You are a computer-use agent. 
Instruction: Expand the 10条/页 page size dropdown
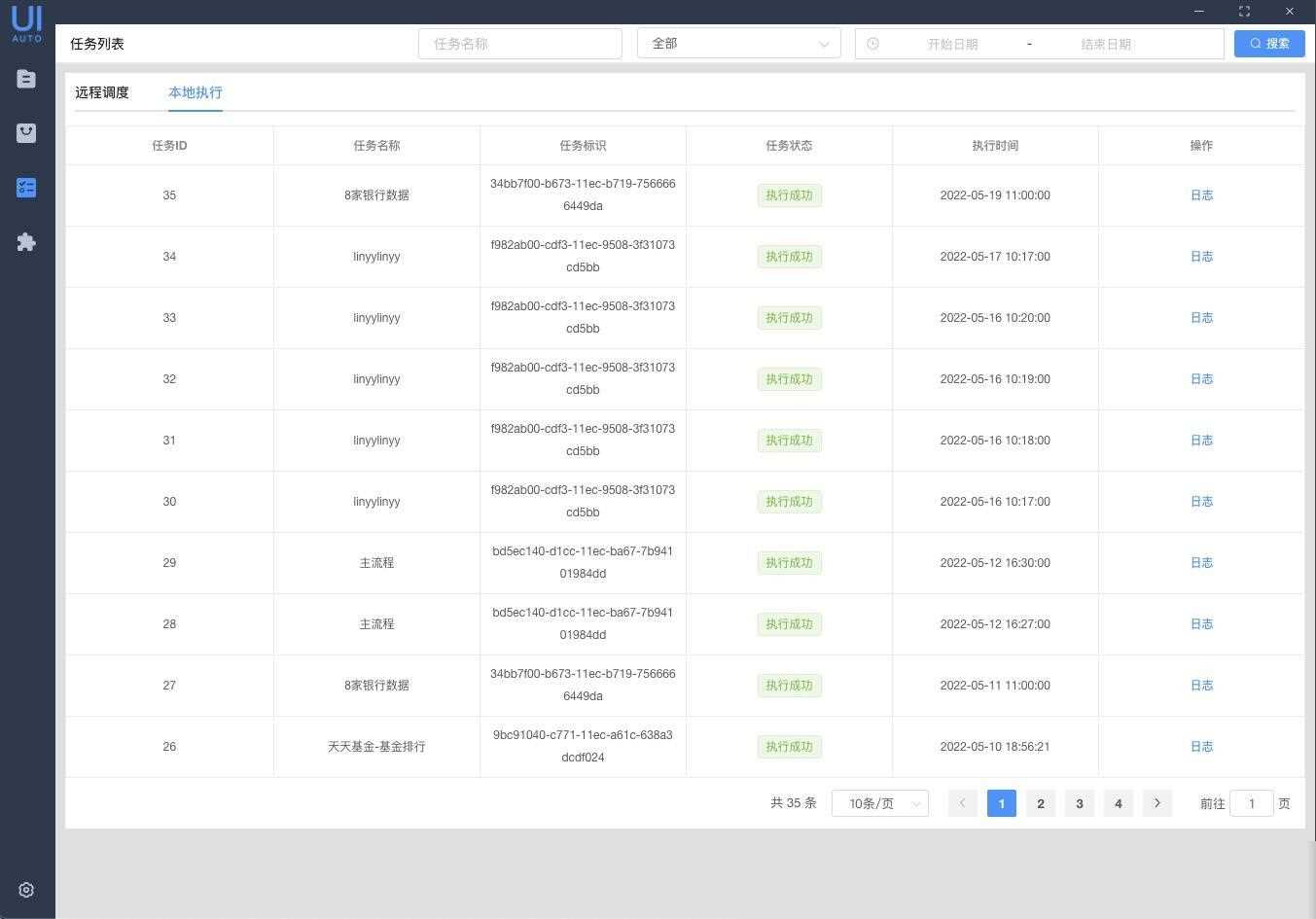pyautogui.click(x=880, y=803)
